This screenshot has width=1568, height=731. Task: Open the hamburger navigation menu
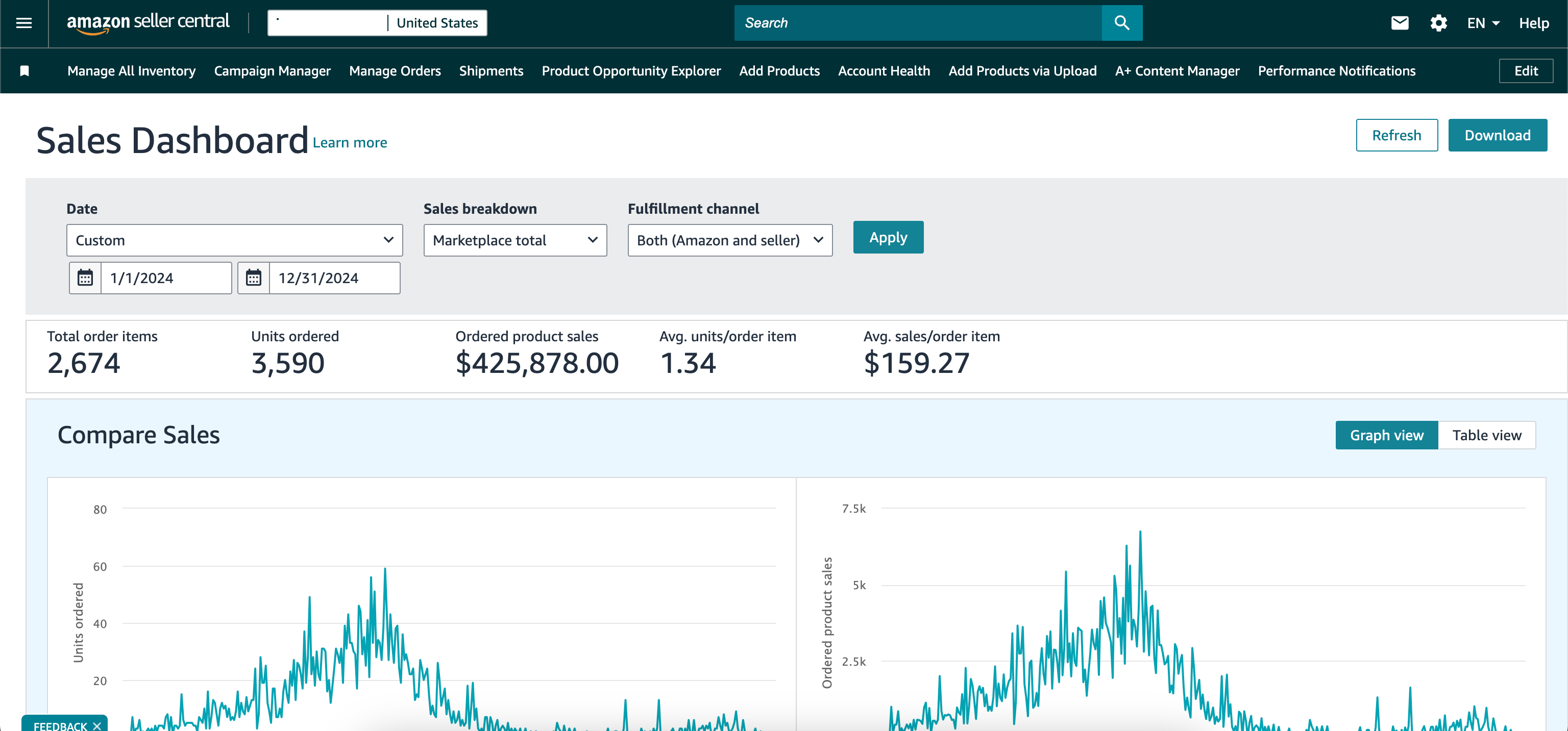click(x=24, y=23)
